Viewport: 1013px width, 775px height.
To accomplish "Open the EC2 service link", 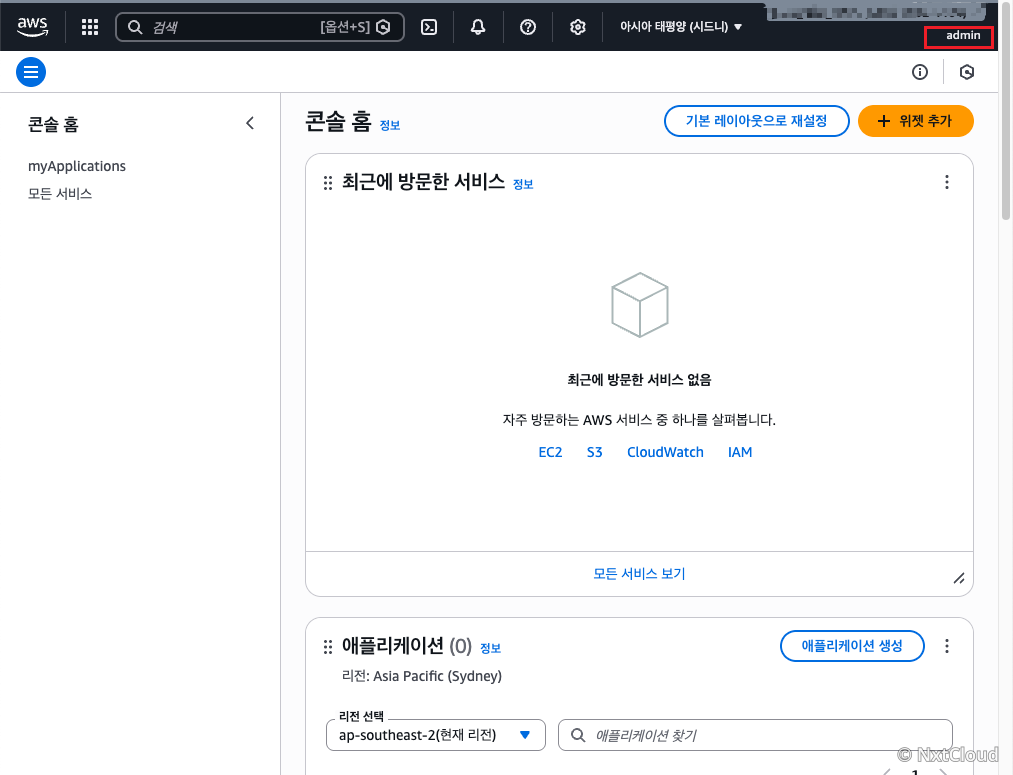I will [x=550, y=452].
